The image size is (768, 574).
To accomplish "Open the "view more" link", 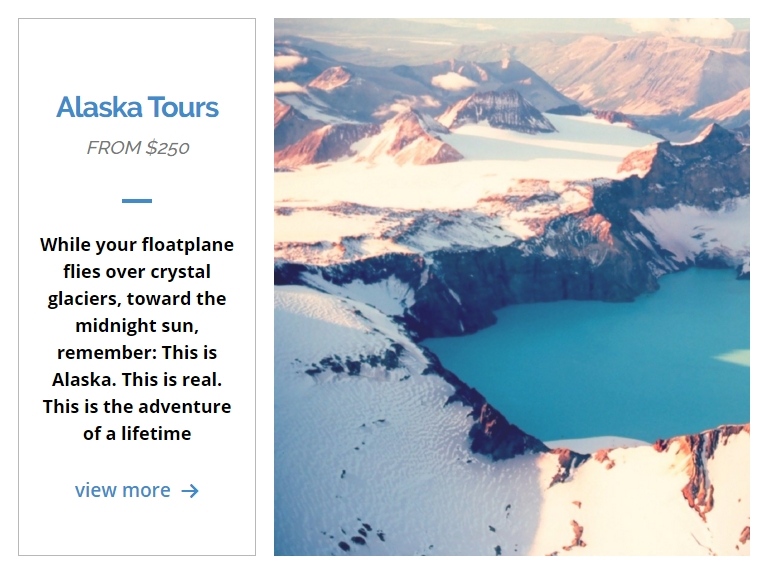I will point(123,490).
